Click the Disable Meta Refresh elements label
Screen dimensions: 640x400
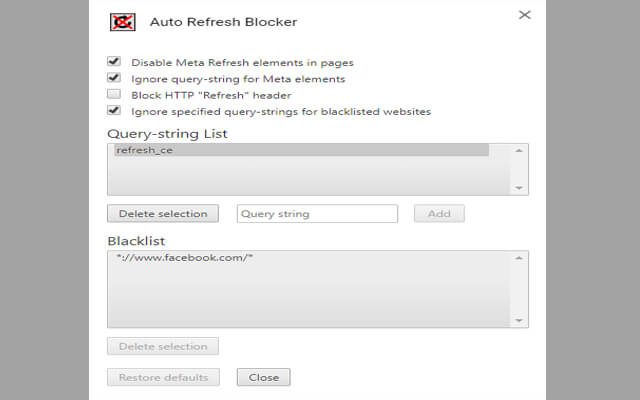(242, 63)
